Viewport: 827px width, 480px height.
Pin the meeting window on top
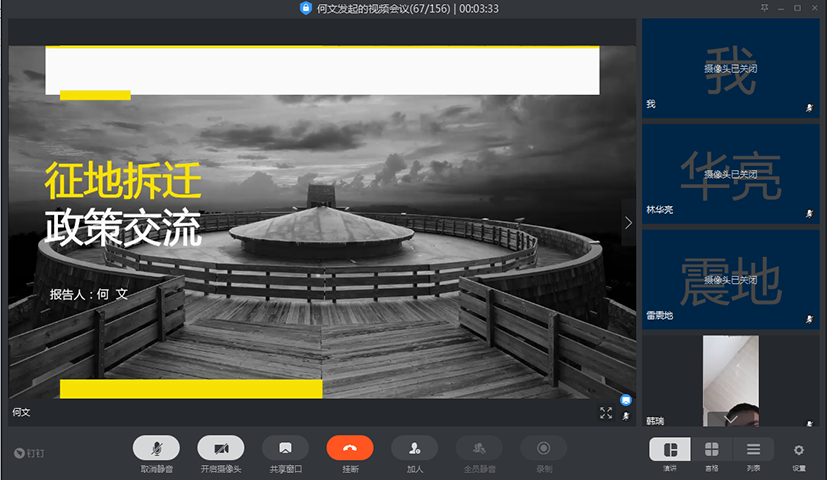tap(765, 8)
